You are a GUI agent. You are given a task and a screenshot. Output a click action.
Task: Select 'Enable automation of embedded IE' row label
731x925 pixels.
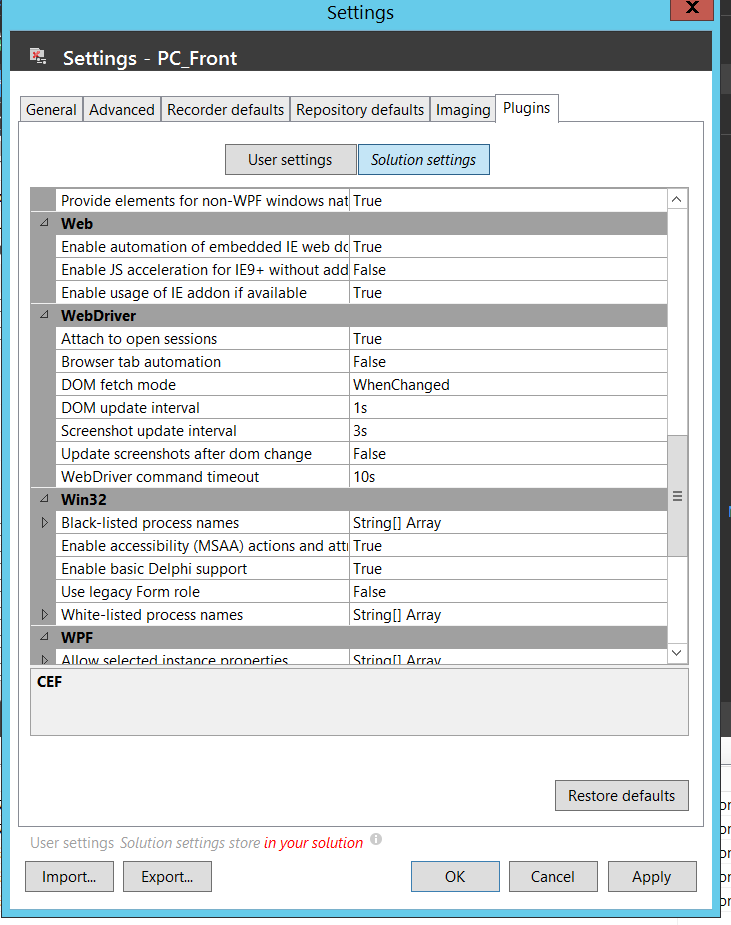coord(202,247)
